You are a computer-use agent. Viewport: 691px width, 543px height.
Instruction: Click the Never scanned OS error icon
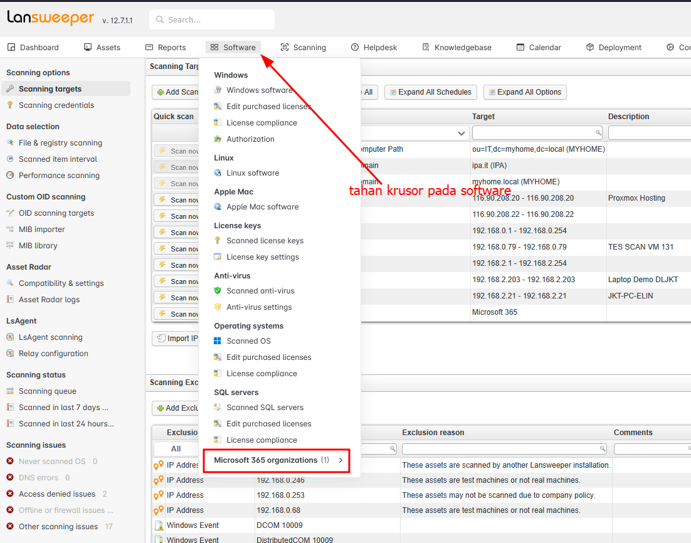[10, 461]
